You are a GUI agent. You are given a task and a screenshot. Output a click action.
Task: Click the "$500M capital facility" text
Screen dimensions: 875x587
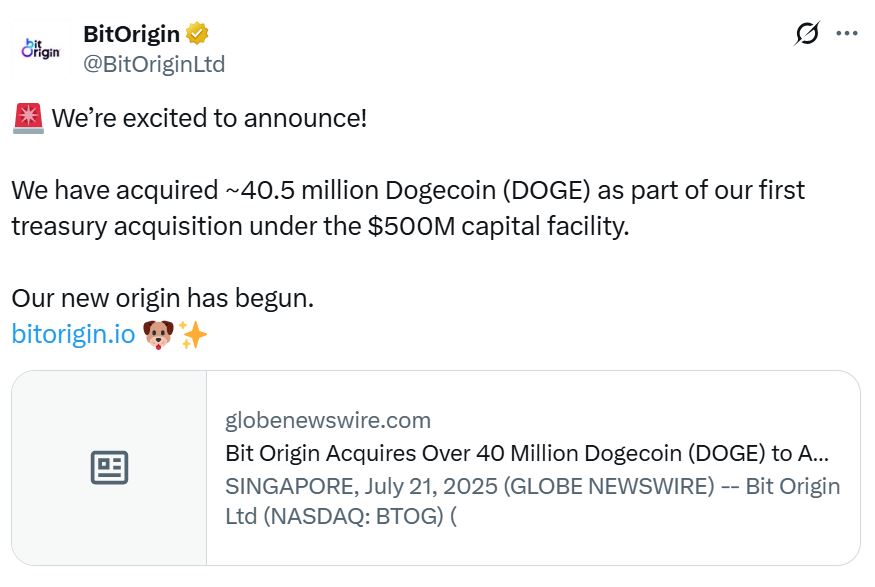(x=498, y=226)
